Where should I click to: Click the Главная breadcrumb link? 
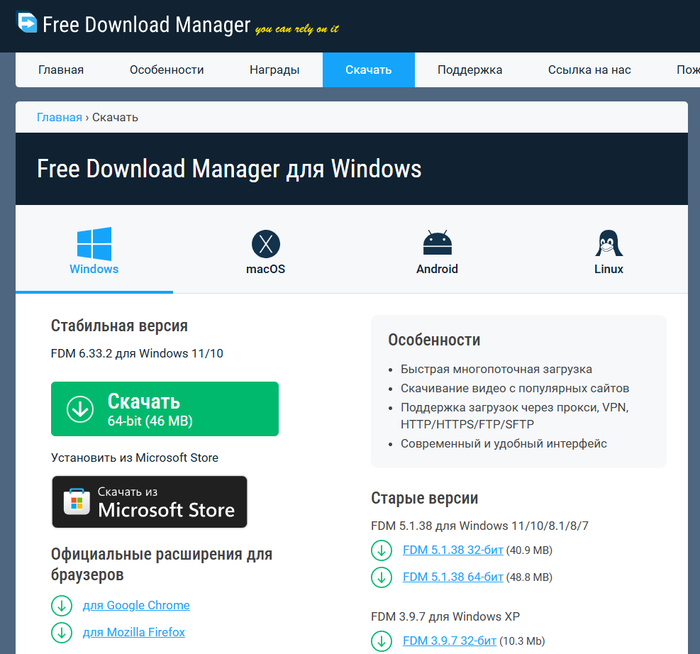coord(59,117)
